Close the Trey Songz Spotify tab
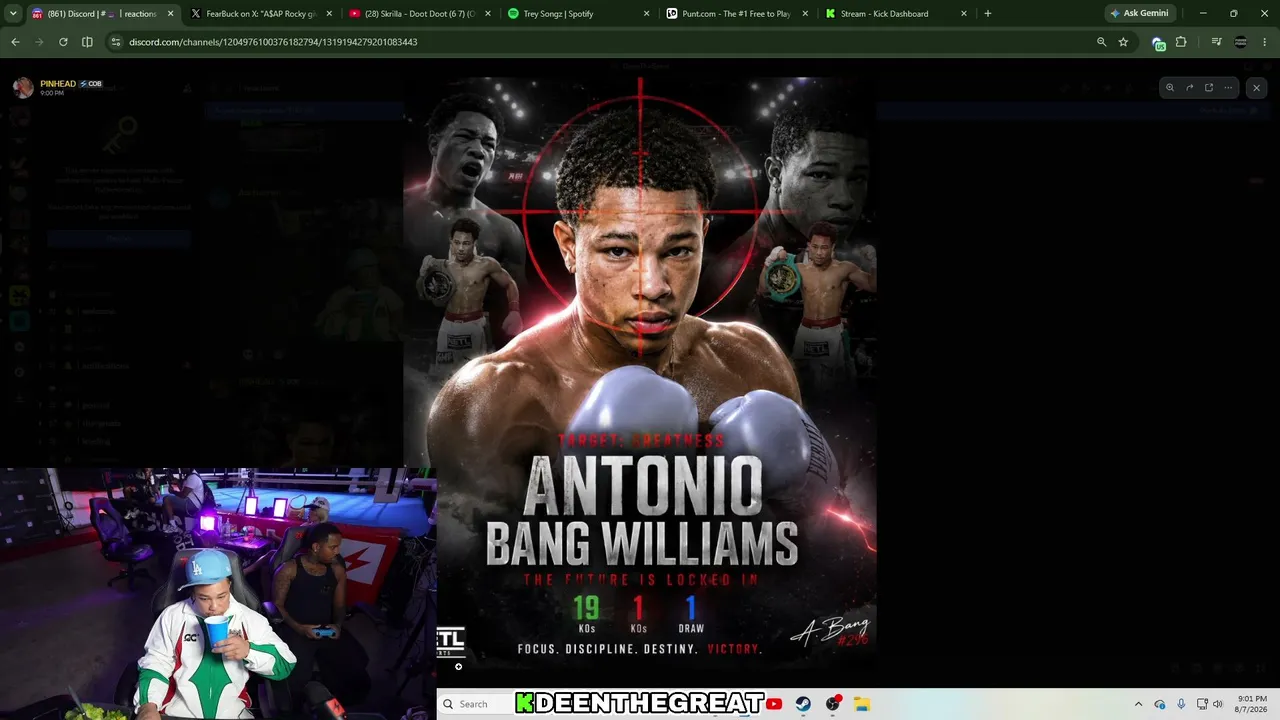This screenshot has width=1280, height=720. click(x=646, y=14)
